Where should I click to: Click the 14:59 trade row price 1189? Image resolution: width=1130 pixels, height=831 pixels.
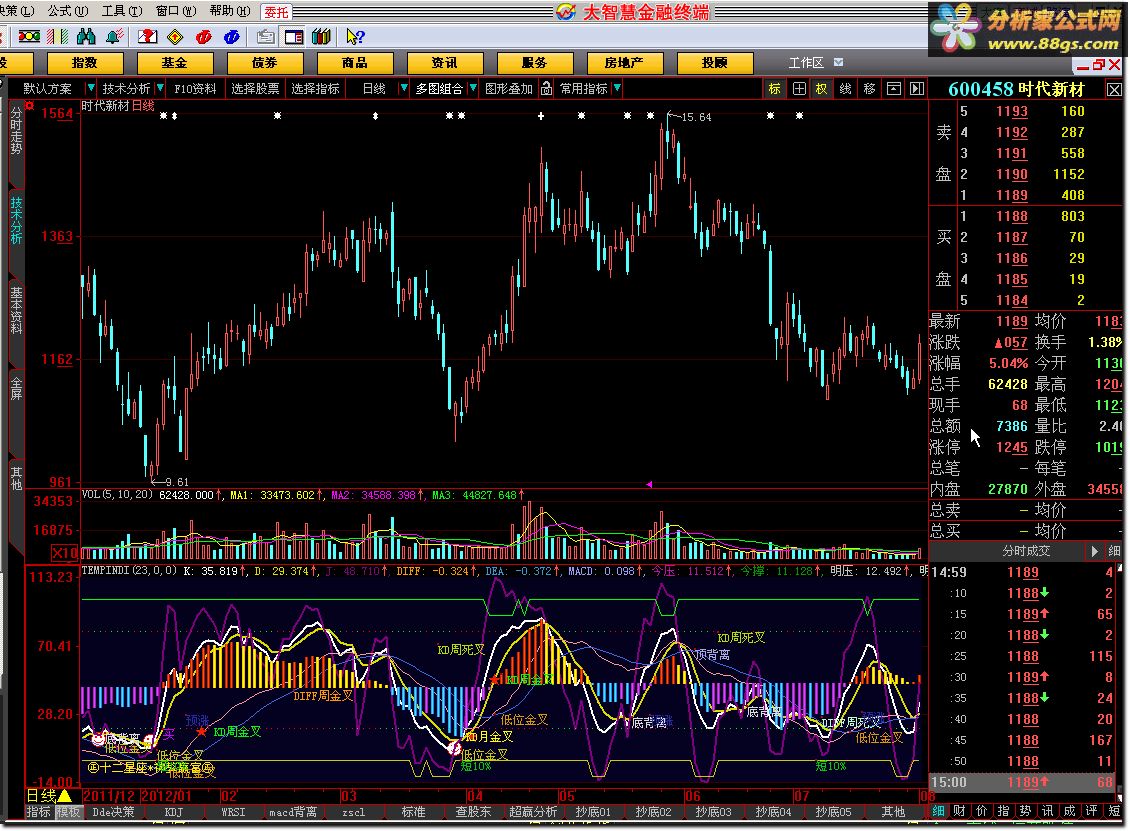click(1023, 572)
